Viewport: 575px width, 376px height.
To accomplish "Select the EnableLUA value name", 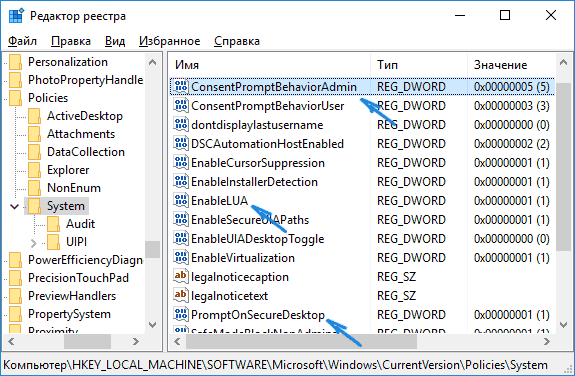I will [220, 201].
